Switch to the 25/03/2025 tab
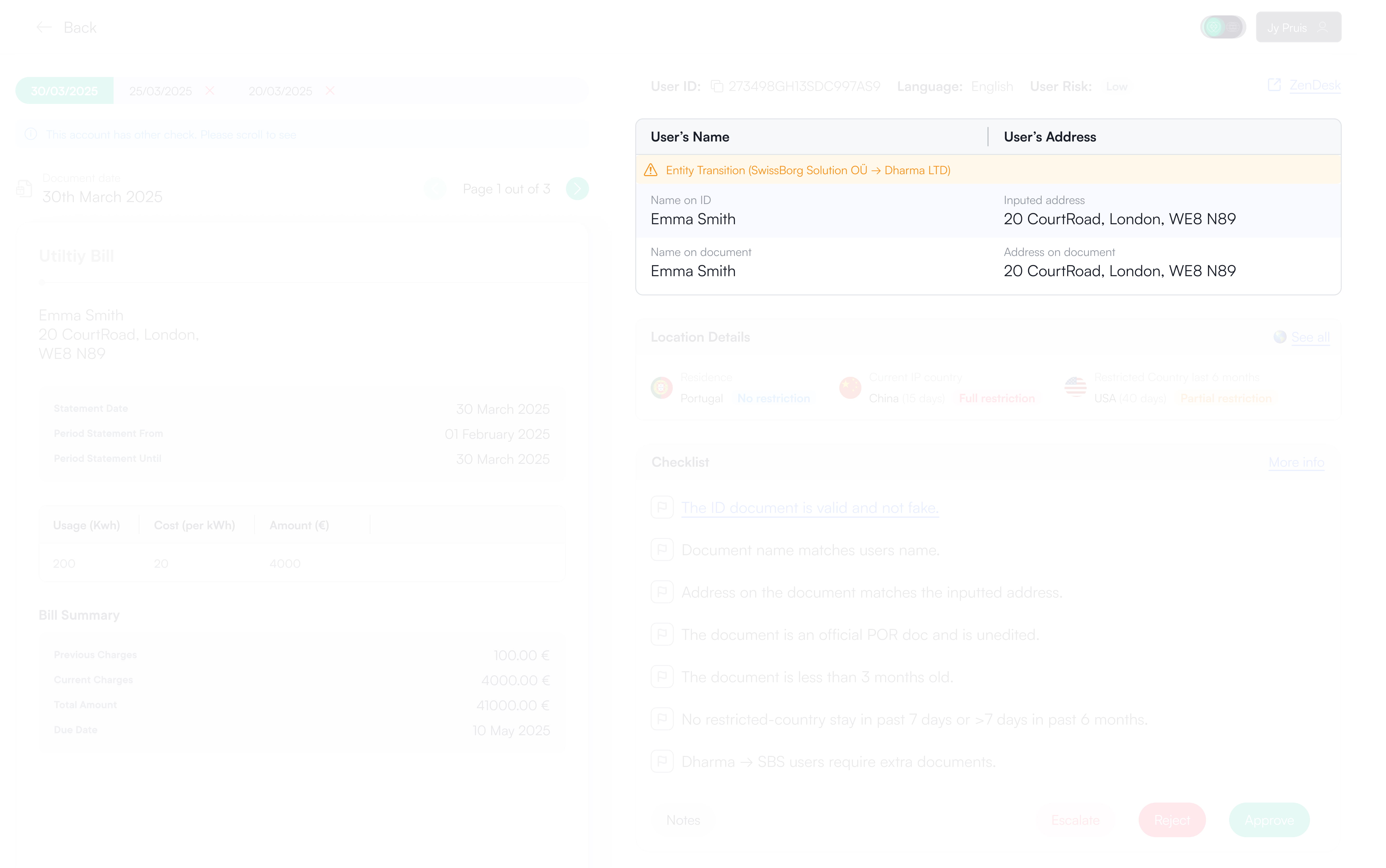The height and width of the screenshot is (868, 1386). pos(160,91)
